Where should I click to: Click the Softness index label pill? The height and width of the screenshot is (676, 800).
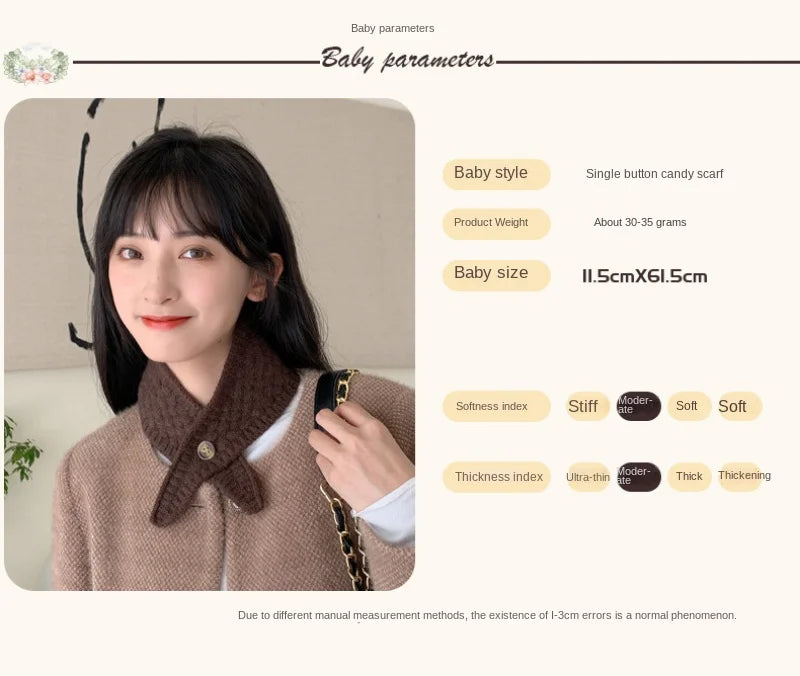click(x=496, y=406)
